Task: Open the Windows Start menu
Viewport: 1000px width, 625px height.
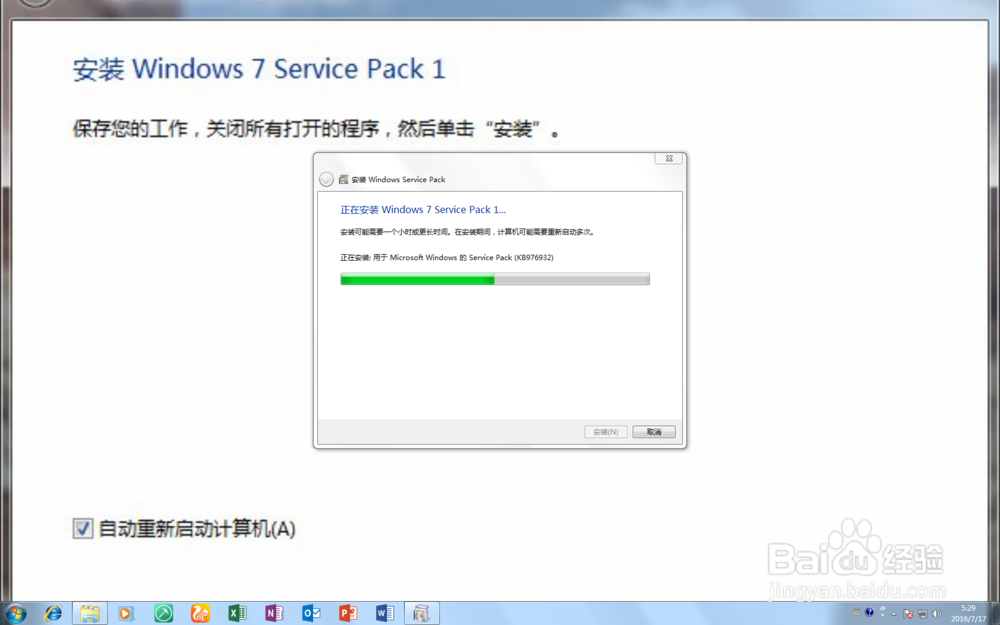Action: (15, 614)
